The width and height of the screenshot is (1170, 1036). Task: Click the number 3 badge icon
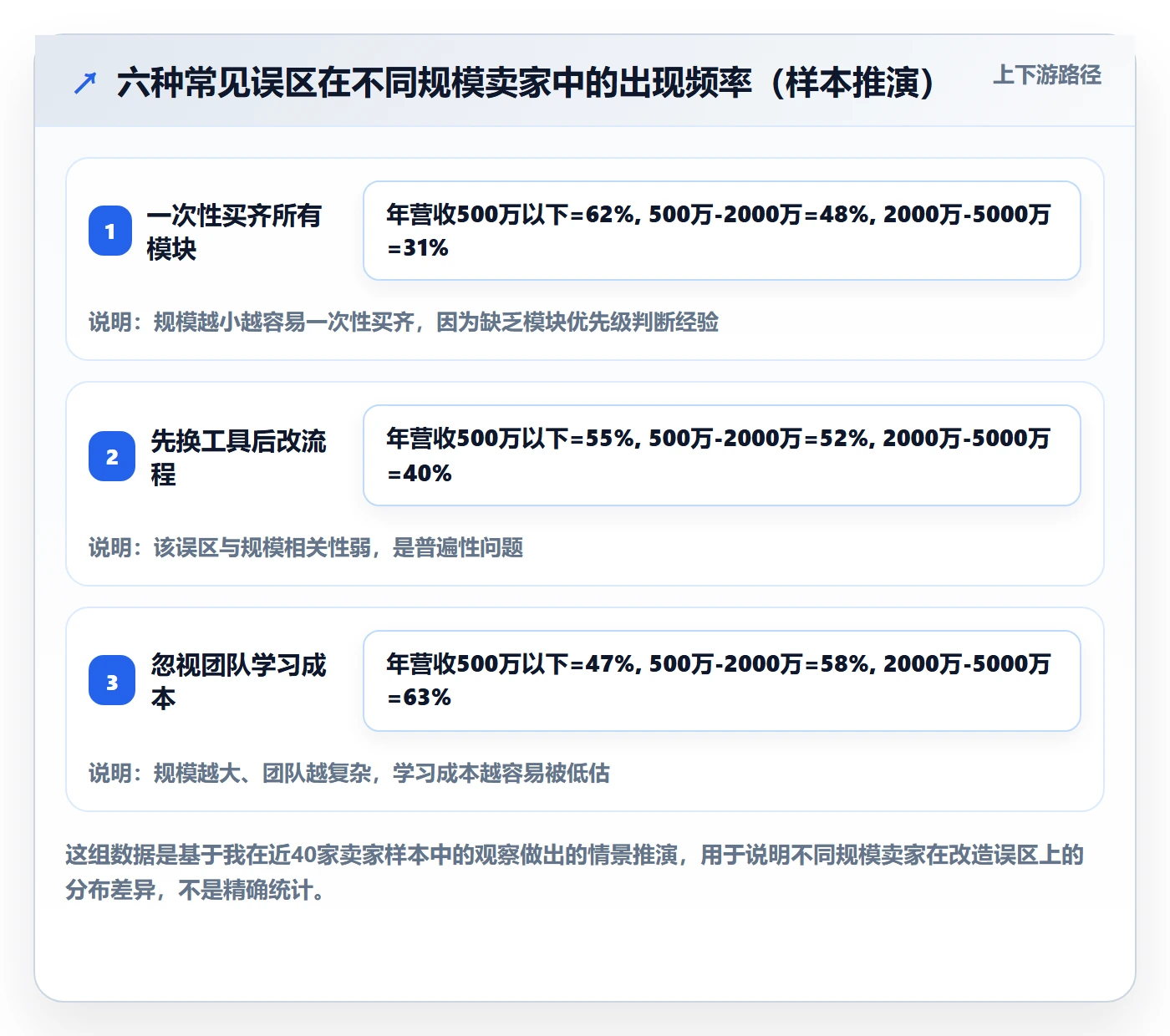pos(112,681)
